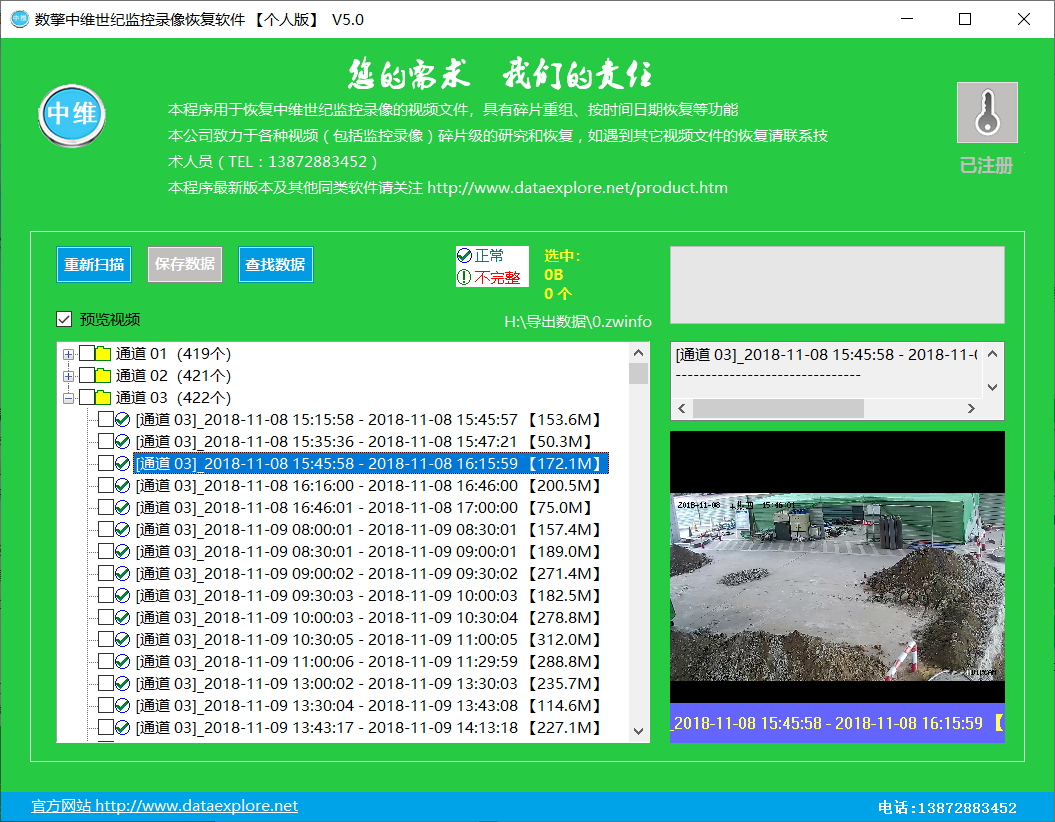Click the 重新扫描 button
This screenshot has height=822, width=1055.
(x=94, y=265)
